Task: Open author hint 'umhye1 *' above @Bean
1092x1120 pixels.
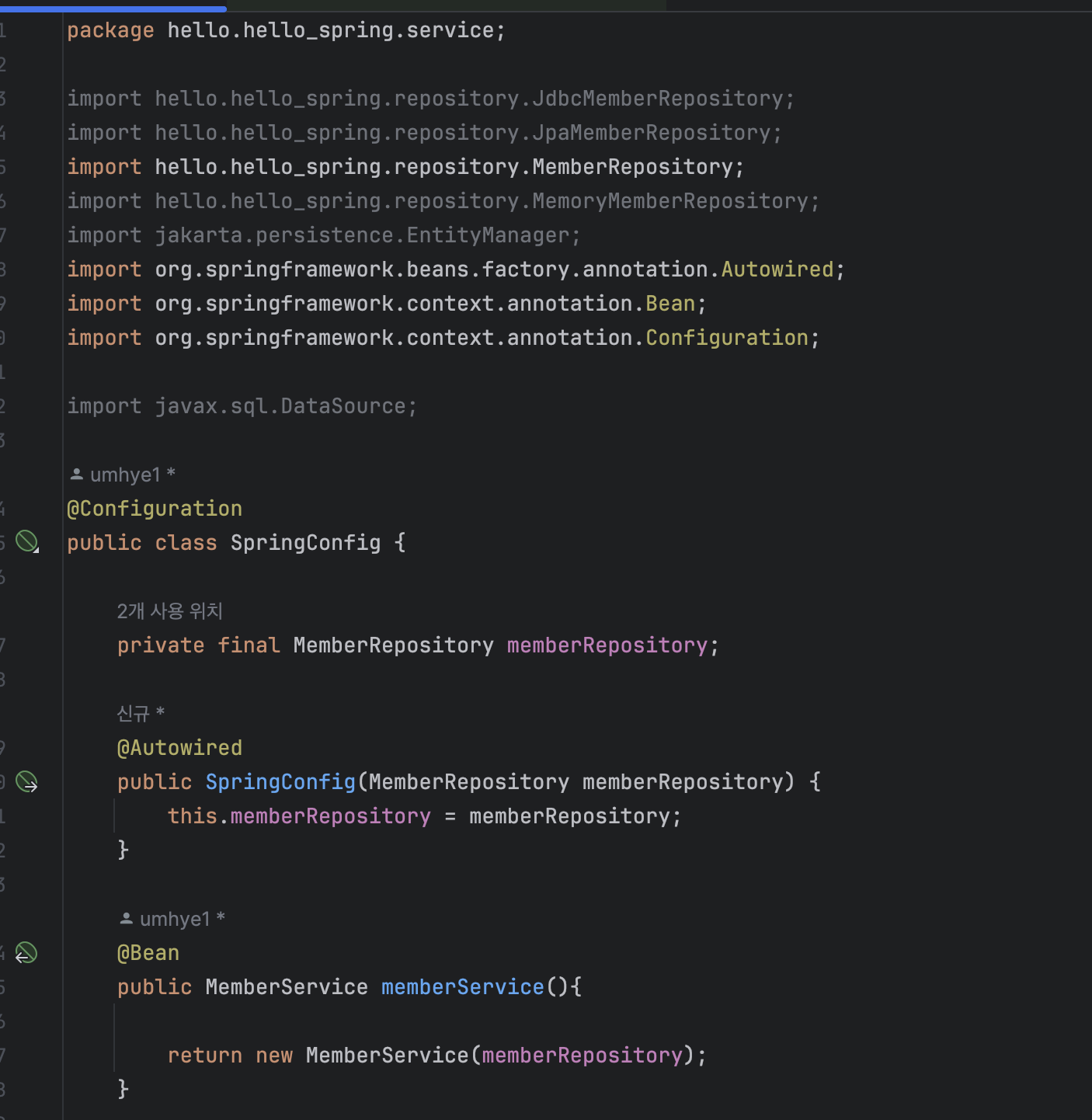Action: coord(172,919)
